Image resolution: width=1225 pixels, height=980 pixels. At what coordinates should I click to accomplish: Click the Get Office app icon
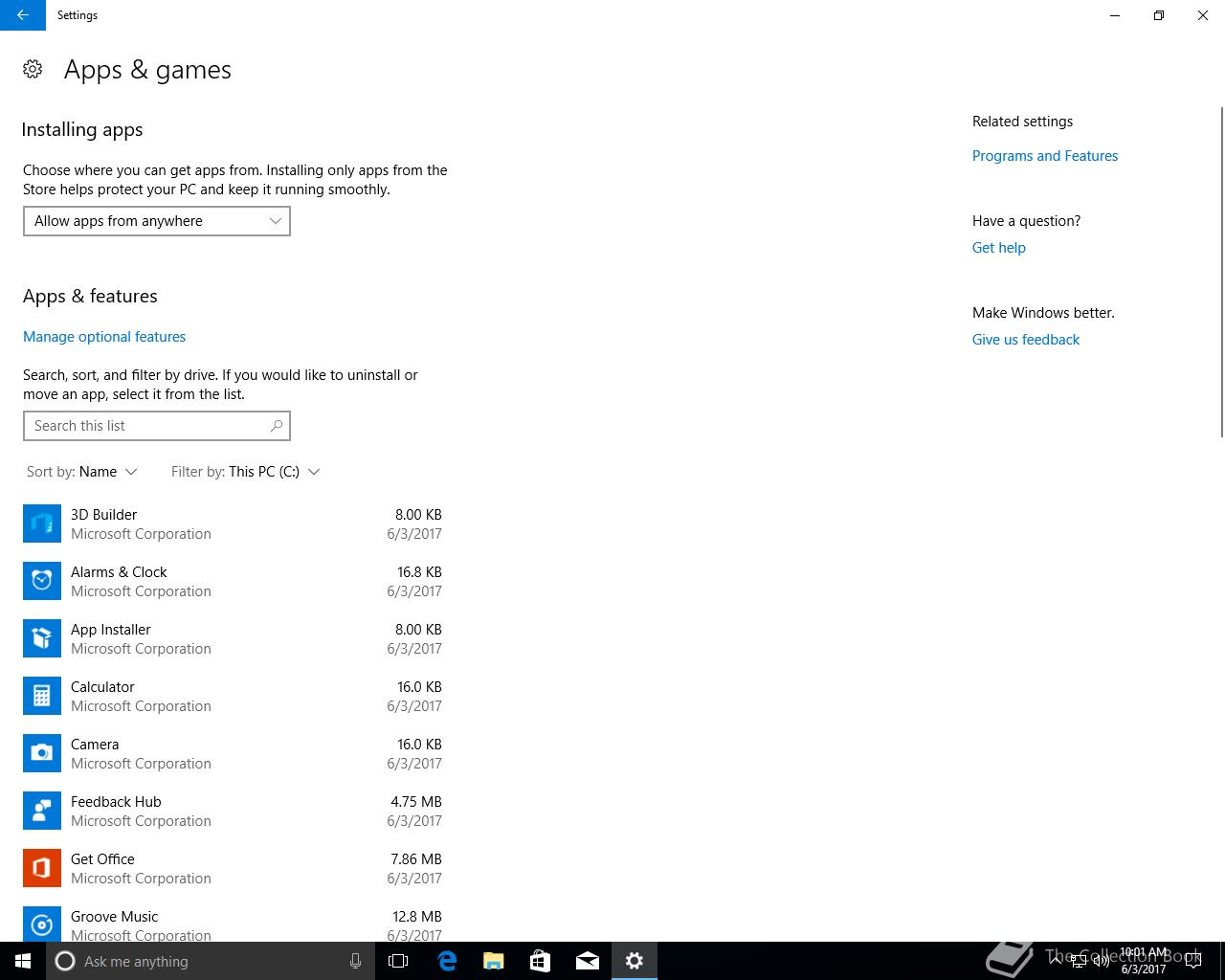[x=42, y=868]
